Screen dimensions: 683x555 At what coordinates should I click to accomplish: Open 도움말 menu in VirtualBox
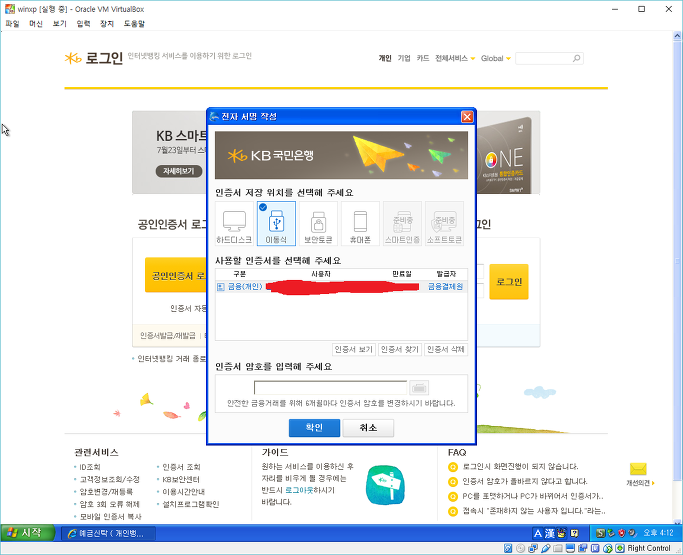coord(134,24)
